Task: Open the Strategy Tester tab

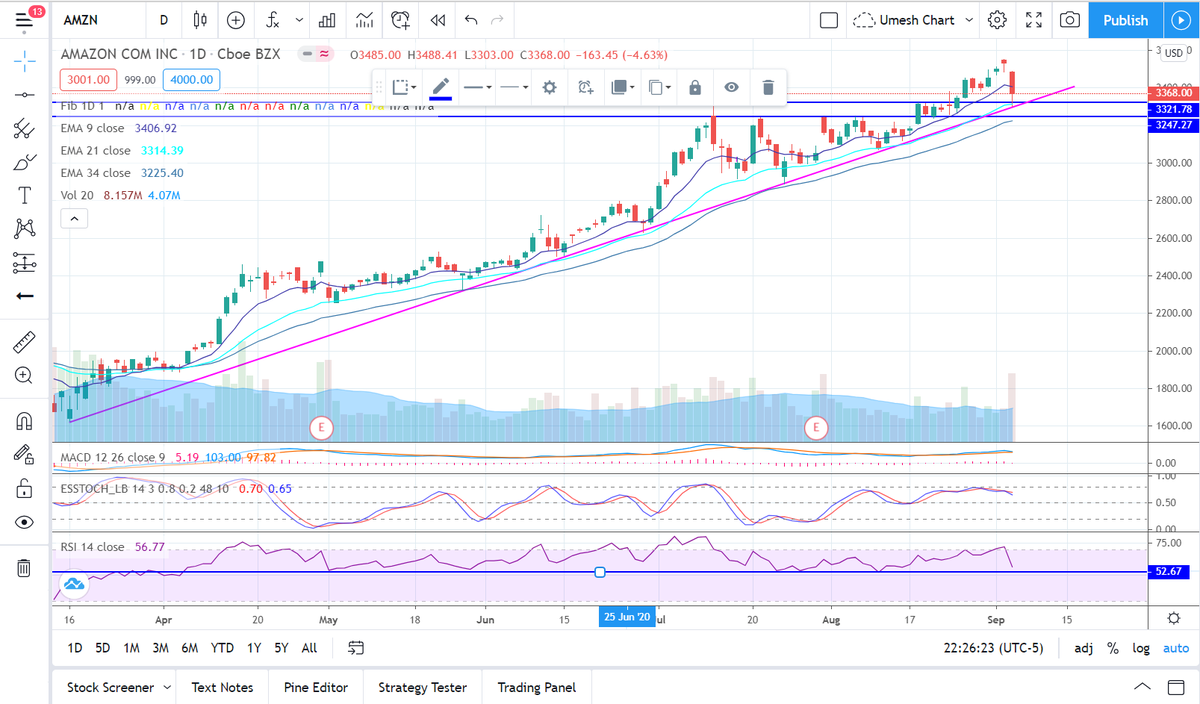Action: 422,687
